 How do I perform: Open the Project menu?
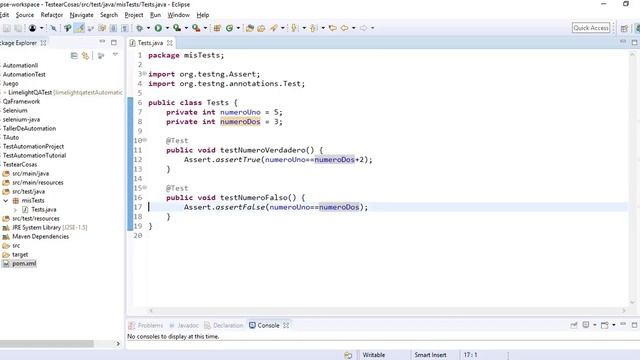click(133, 15)
